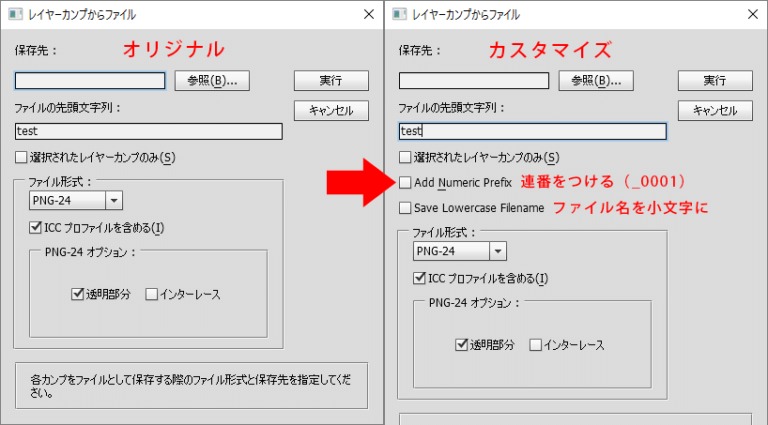Toggle 選択されたレイヤーカンプのみ in the left dialog
768x425 pixels.
click(22, 157)
